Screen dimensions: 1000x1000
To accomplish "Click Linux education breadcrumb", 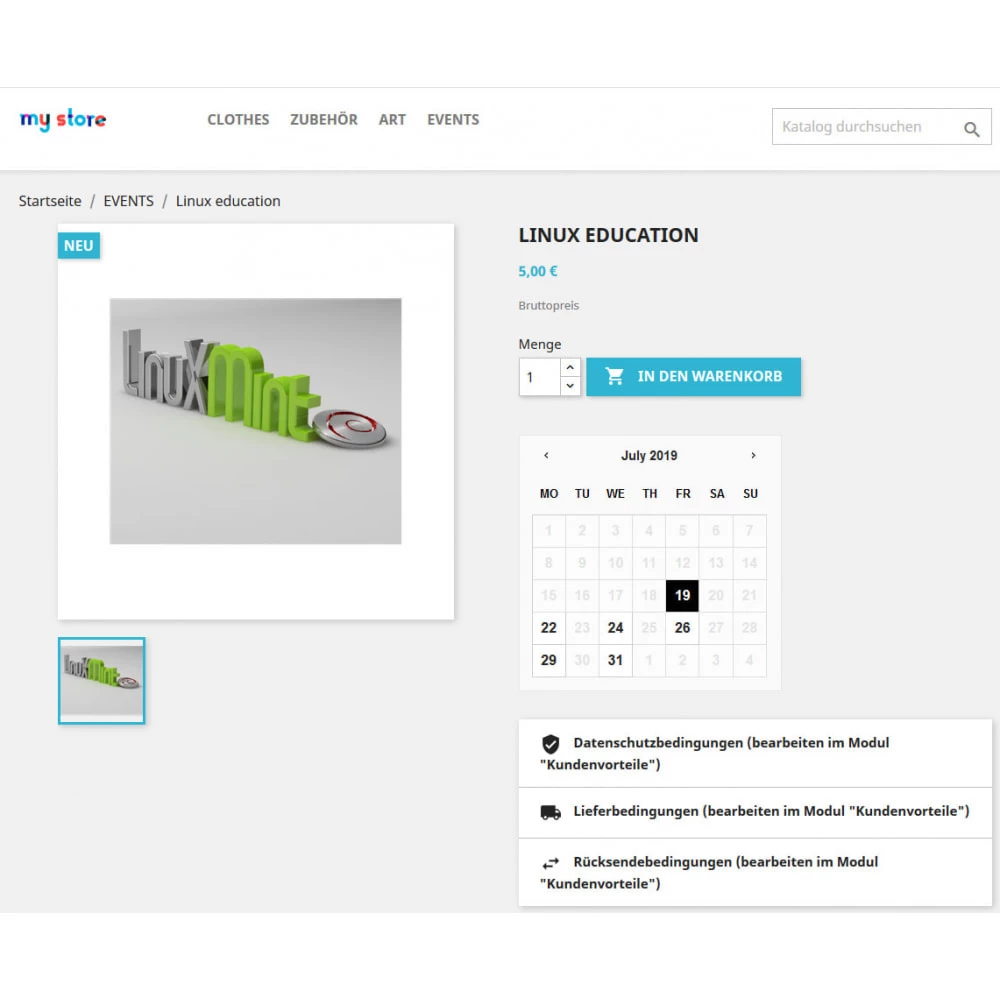I will [228, 201].
